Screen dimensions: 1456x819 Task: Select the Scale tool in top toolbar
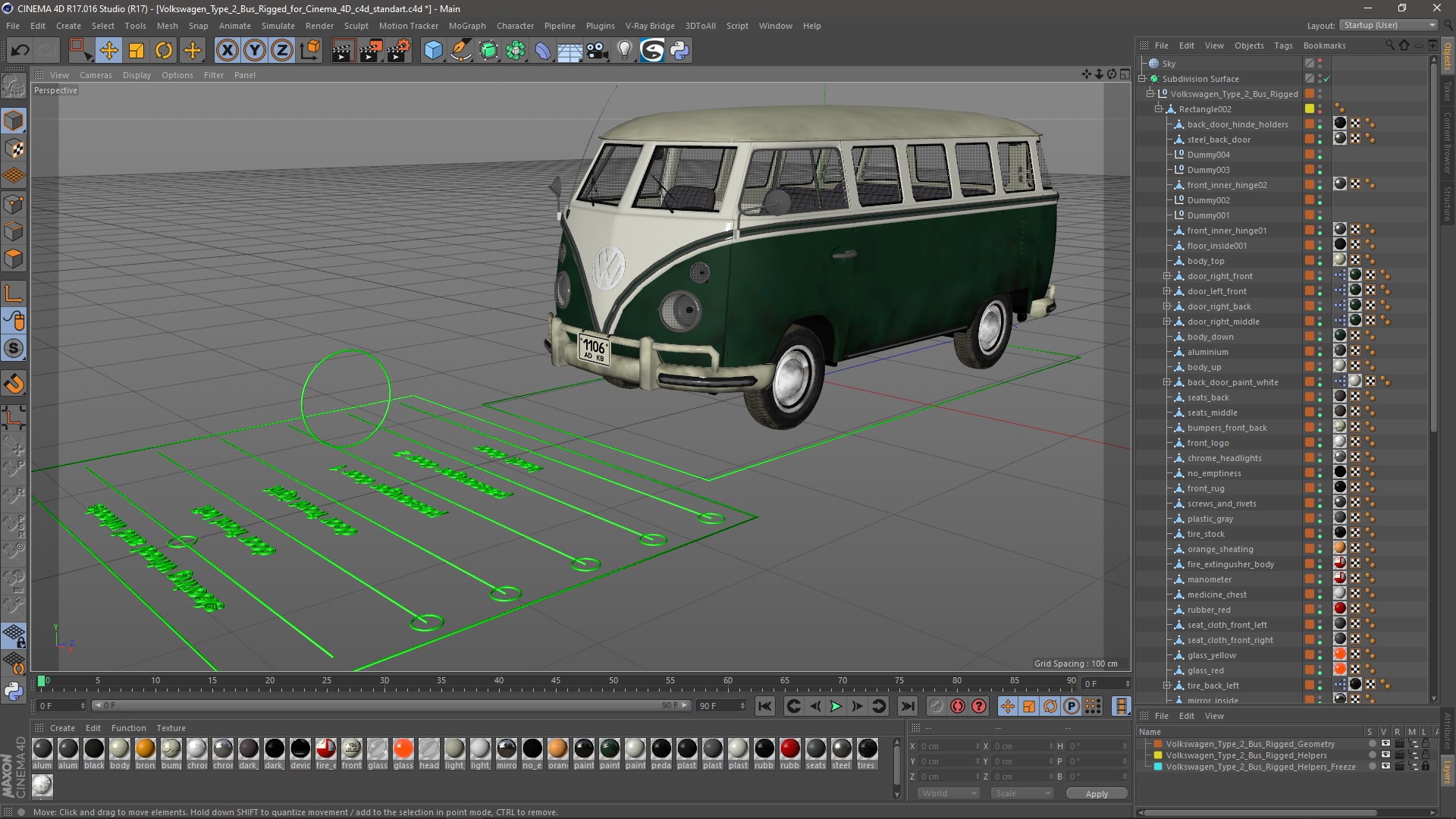pos(136,51)
